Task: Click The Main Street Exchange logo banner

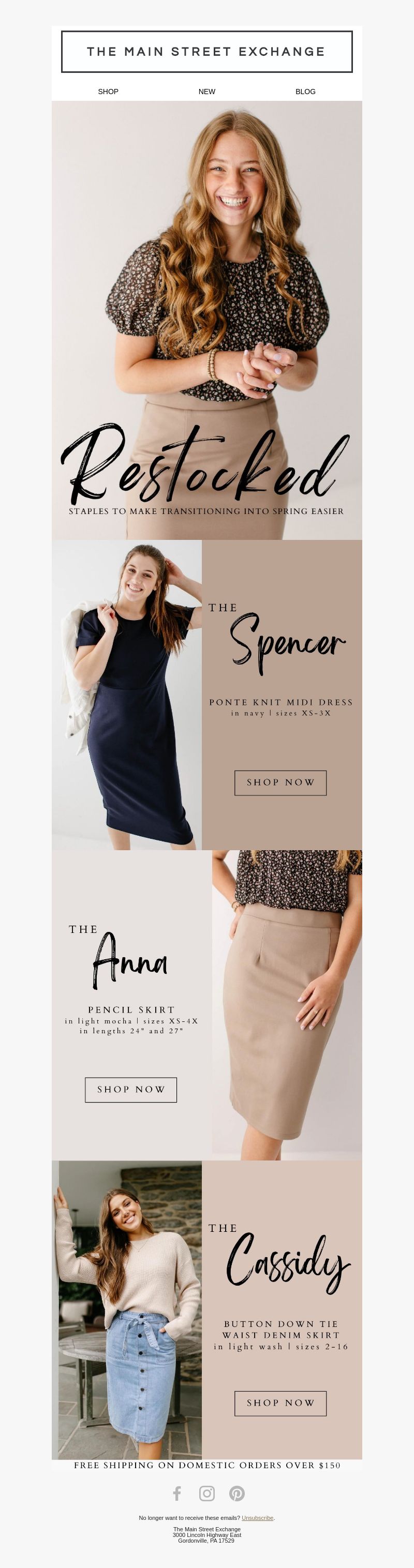Action: [207, 52]
